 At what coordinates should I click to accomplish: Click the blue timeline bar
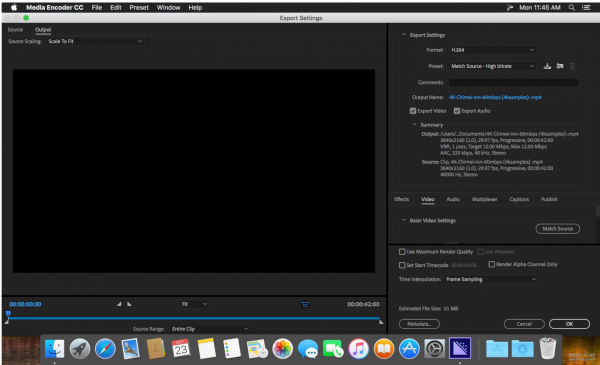coord(194,318)
